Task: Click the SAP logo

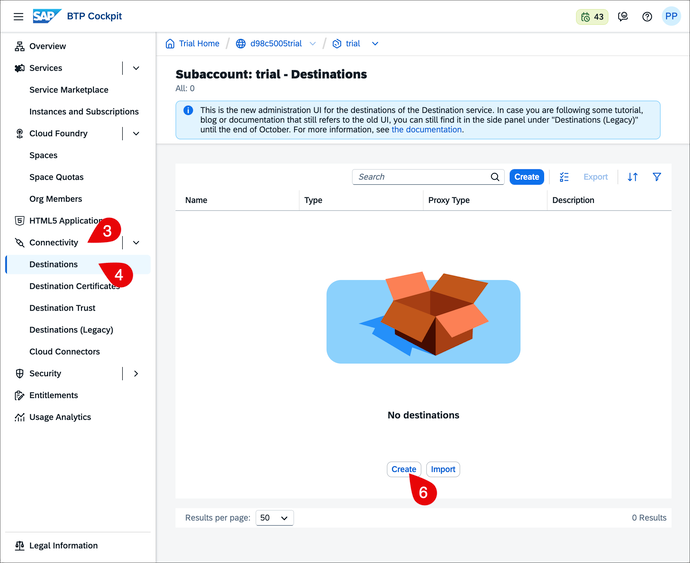Action: 47,16
